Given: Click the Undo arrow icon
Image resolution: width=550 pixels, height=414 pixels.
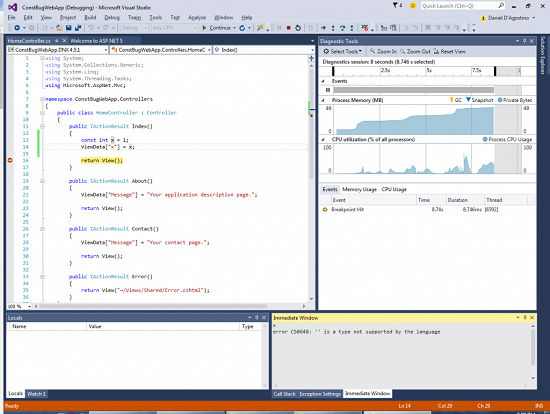Looking at the screenshot, I should point(91,28).
